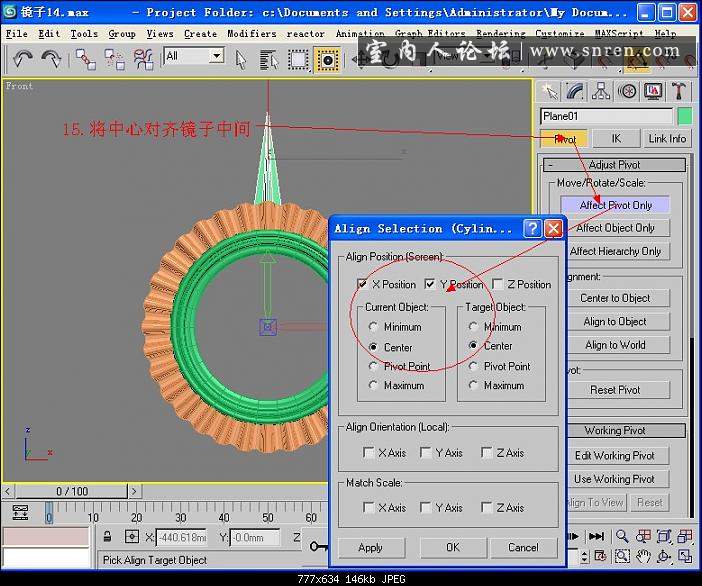Toggle the Y Position checkbox
This screenshot has height=586, width=702.
429,284
